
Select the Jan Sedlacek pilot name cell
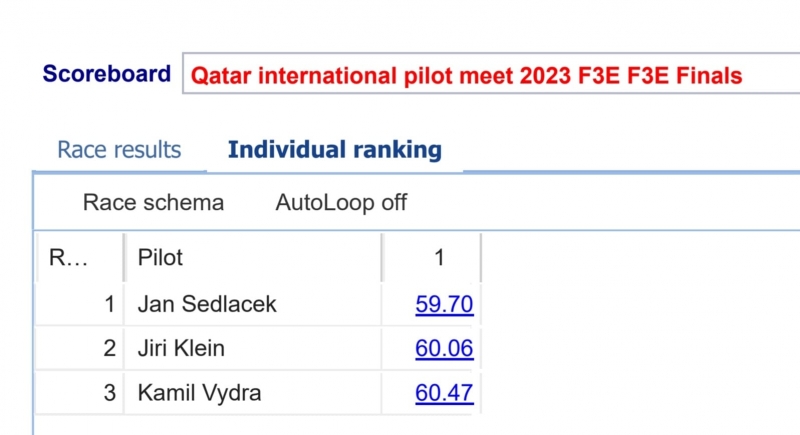[253, 304]
